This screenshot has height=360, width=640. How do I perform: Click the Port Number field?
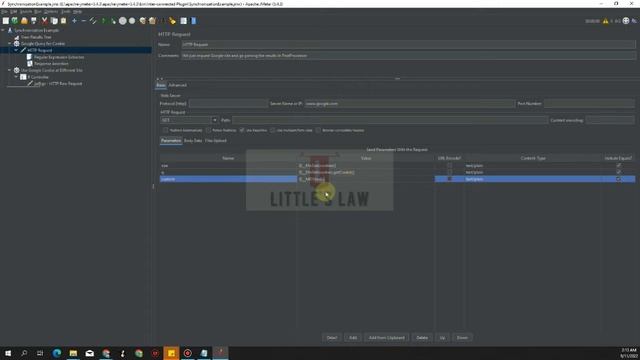[589, 104]
